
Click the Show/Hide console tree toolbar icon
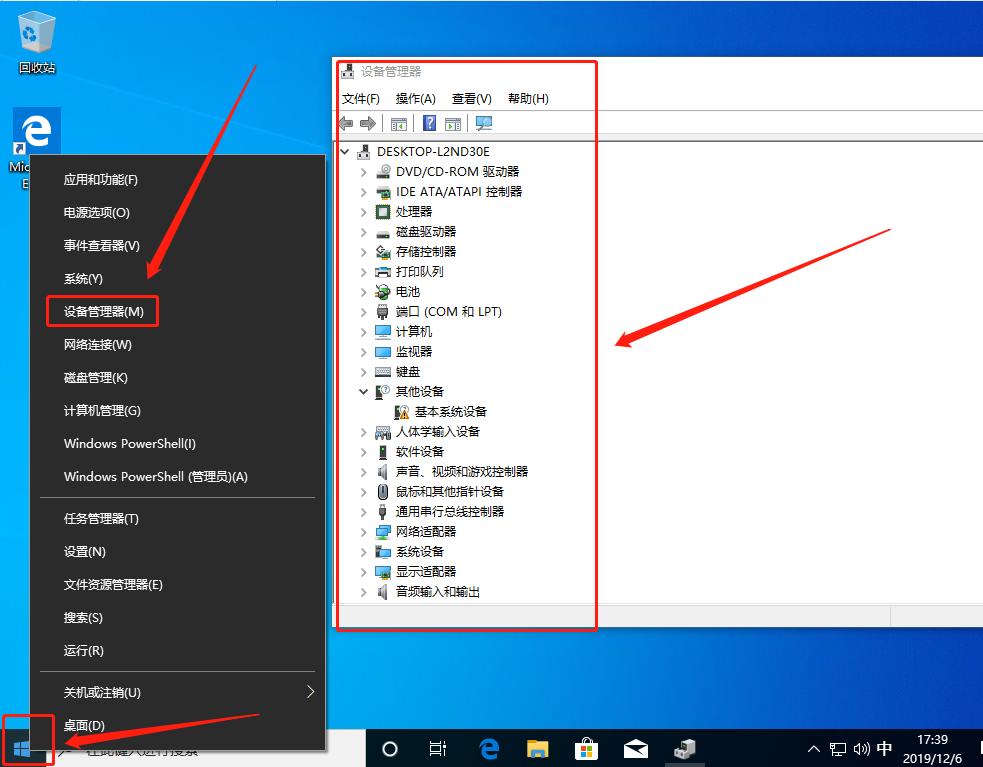398,123
